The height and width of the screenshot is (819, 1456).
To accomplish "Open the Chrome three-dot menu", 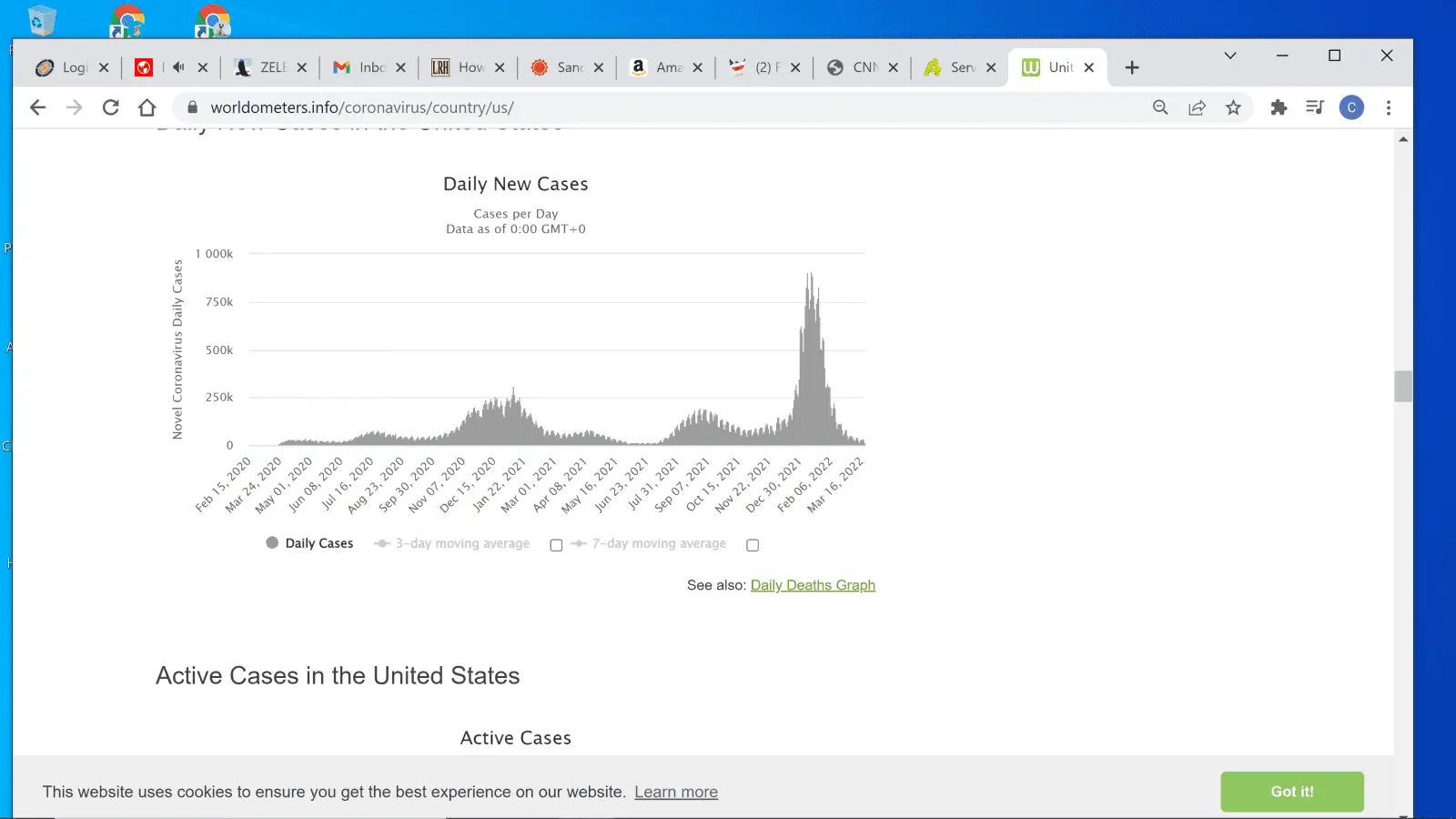I will pos(1388,107).
